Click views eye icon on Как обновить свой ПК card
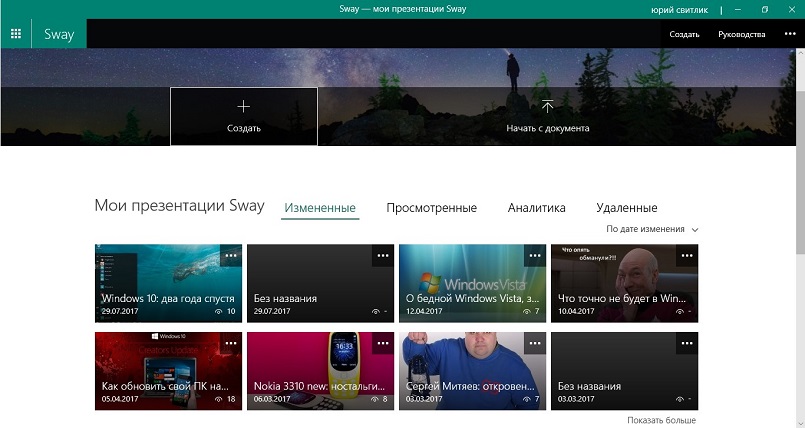The height and width of the screenshot is (428, 805). (219, 399)
